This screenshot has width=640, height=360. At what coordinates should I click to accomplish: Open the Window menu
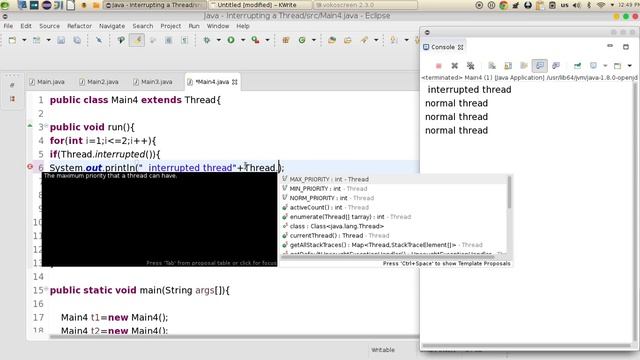pos(218,26)
